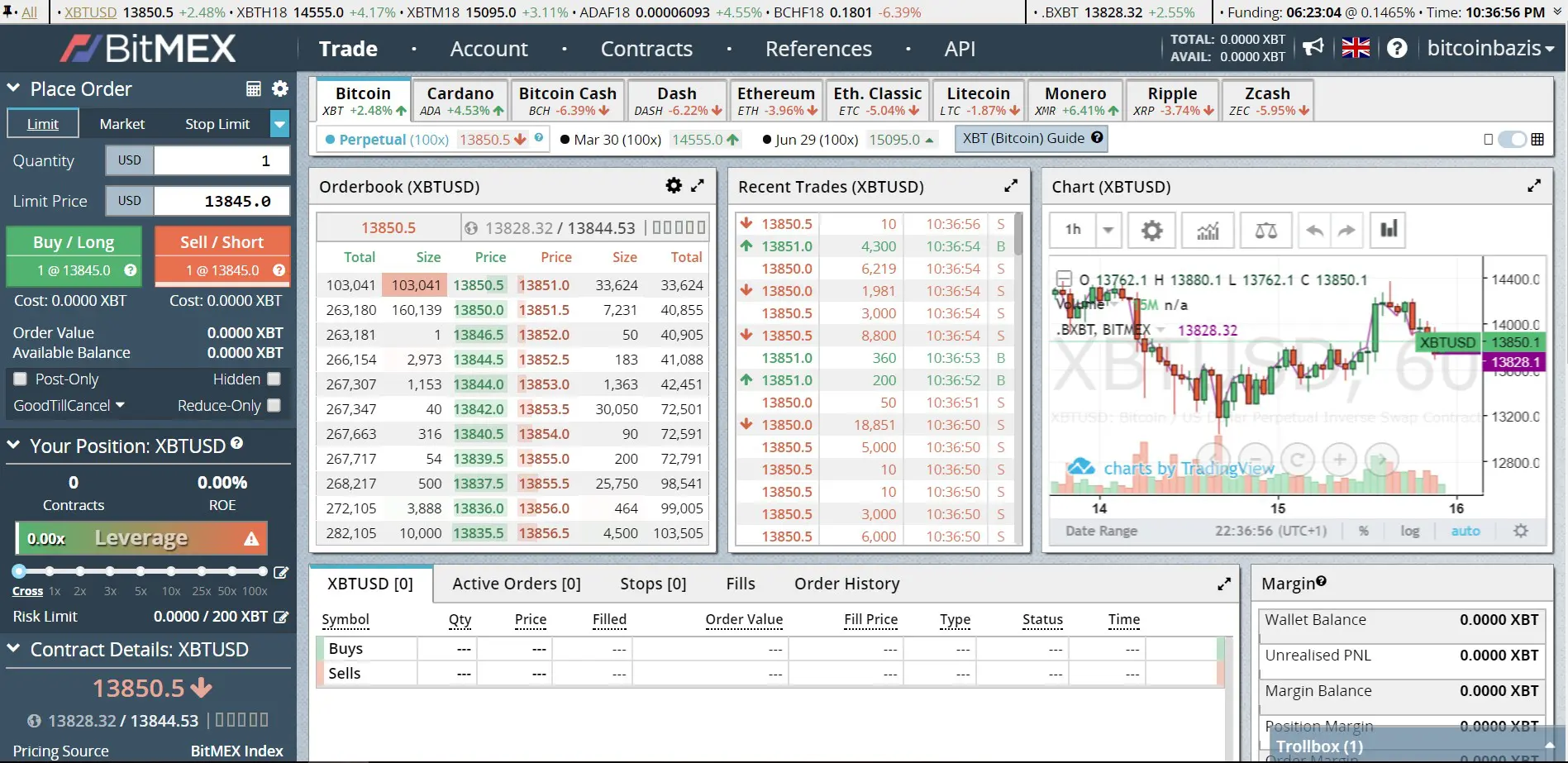This screenshot has height=763, width=1568.
Task: Open chart settings gear in toolbar
Action: click(x=1151, y=230)
